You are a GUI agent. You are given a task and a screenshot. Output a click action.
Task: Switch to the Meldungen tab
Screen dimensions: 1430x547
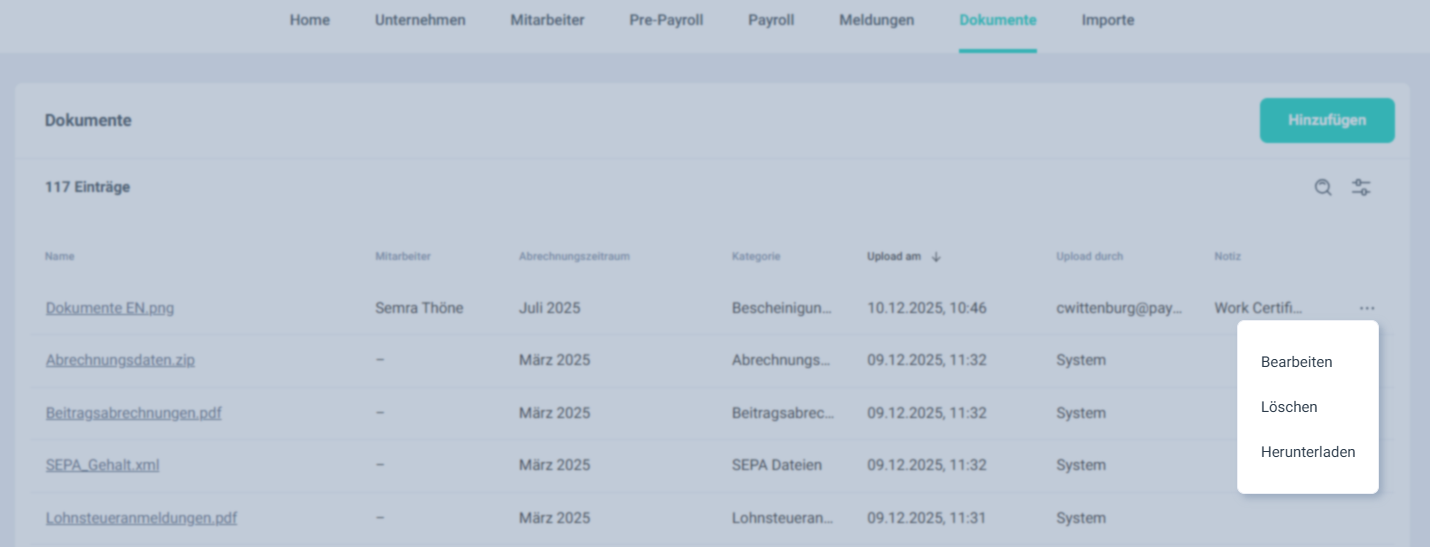pyautogui.click(x=876, y=20)
